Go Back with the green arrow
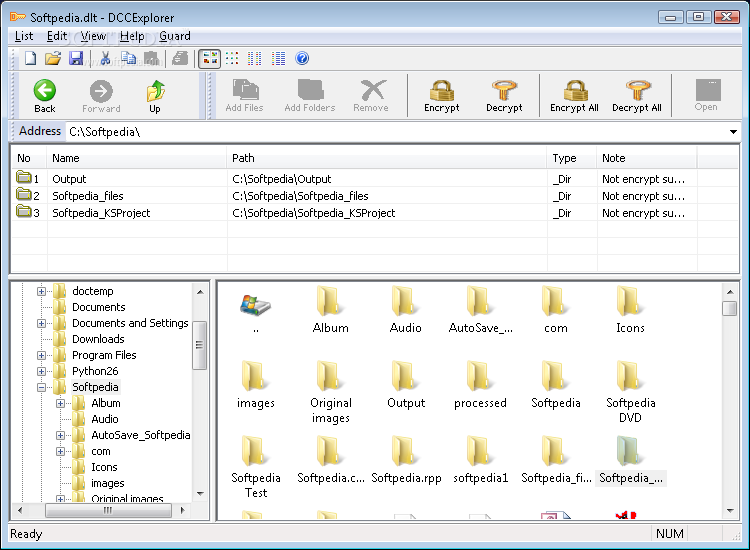The image size is (750, 550). pyautogui.click(x=45, y=96)
